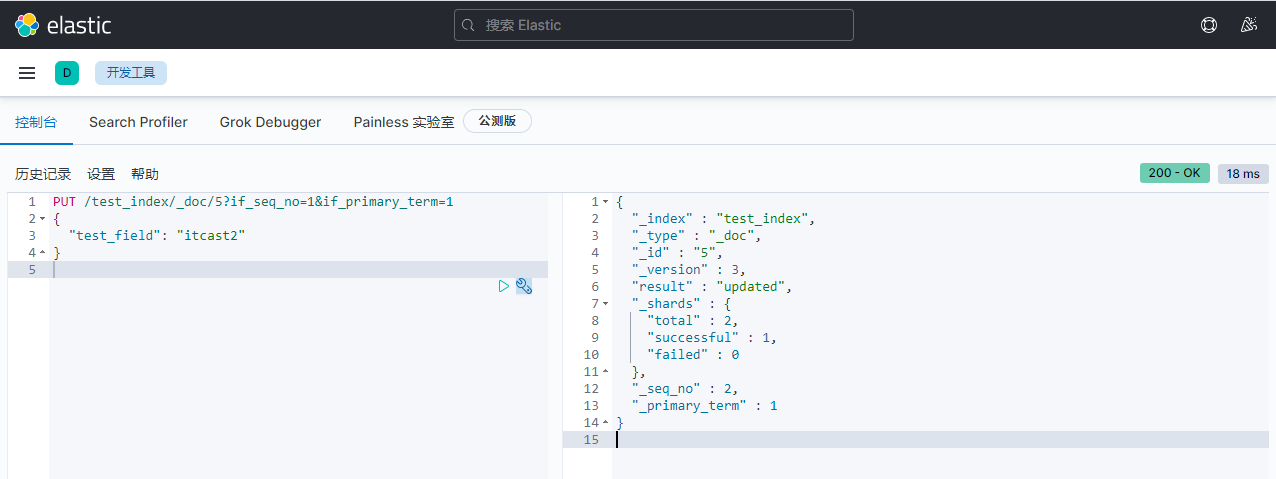
Task: Run request with the play icon
Action: [504, 286]
